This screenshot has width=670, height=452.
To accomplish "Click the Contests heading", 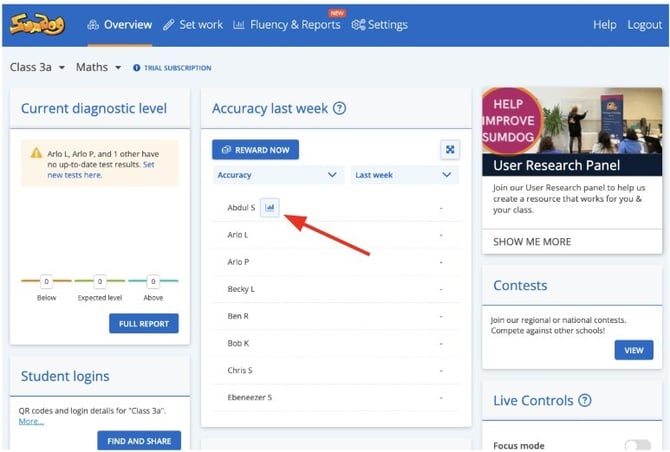I will pos(520,285).
